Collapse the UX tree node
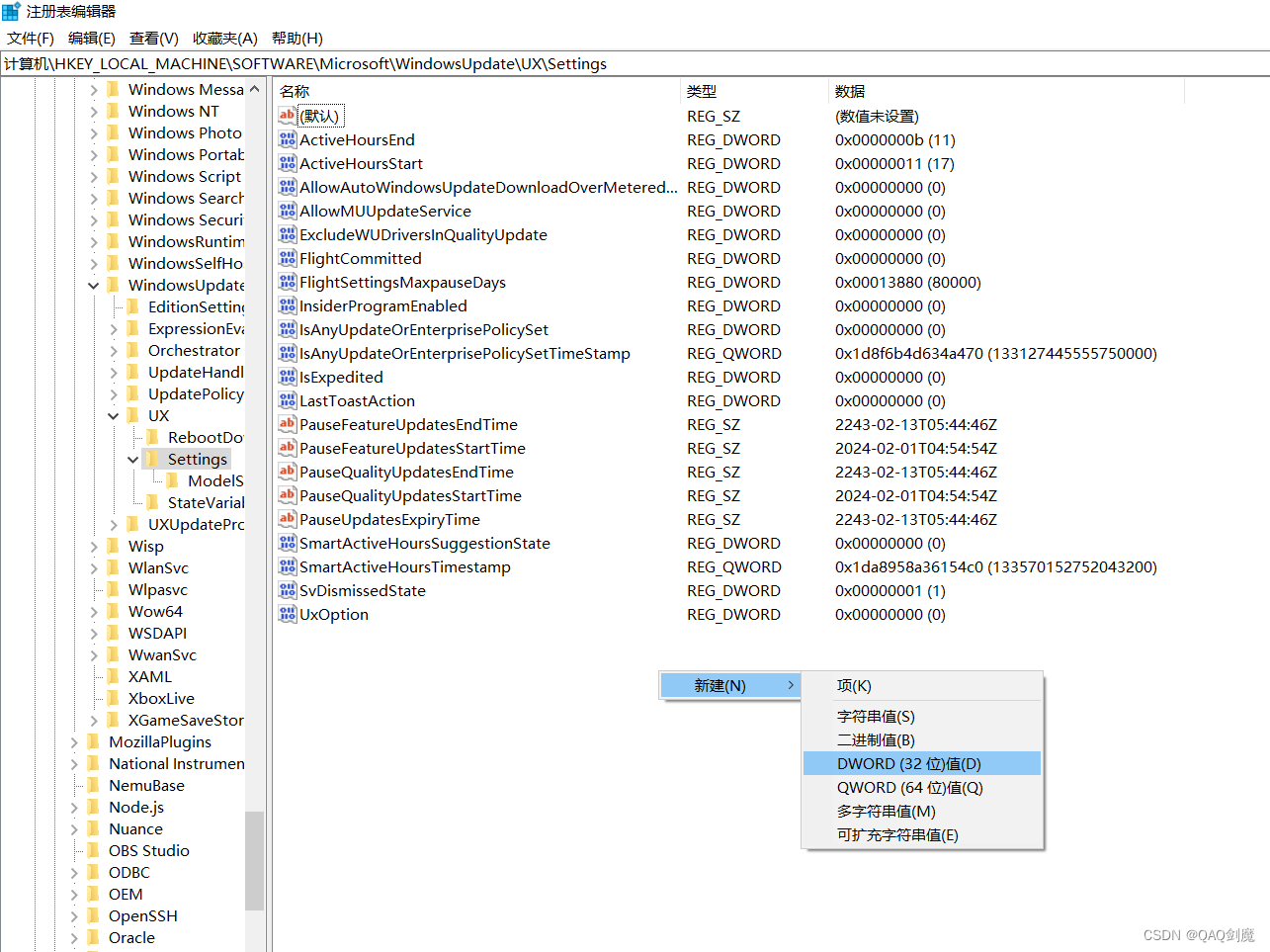The image size is (1270, 952). [114, 415]
